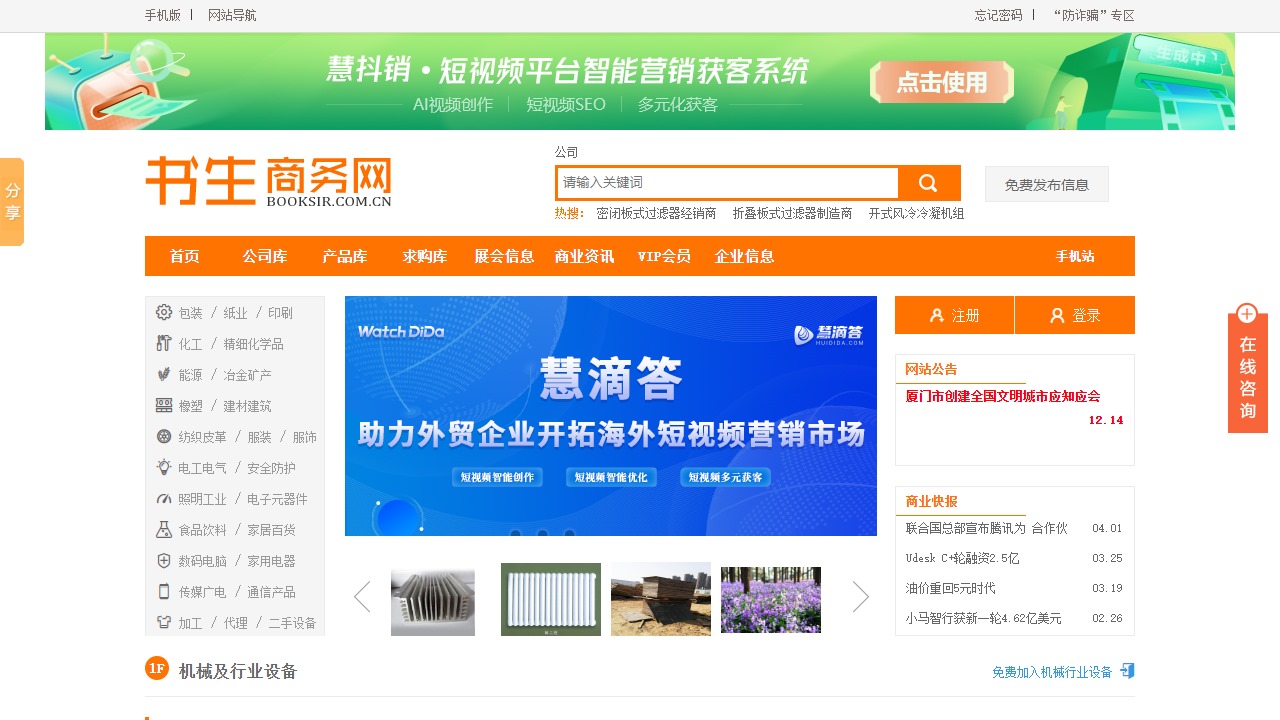
Task: Open the stacked timber product thumbnail
Action: tap(661, 599)
